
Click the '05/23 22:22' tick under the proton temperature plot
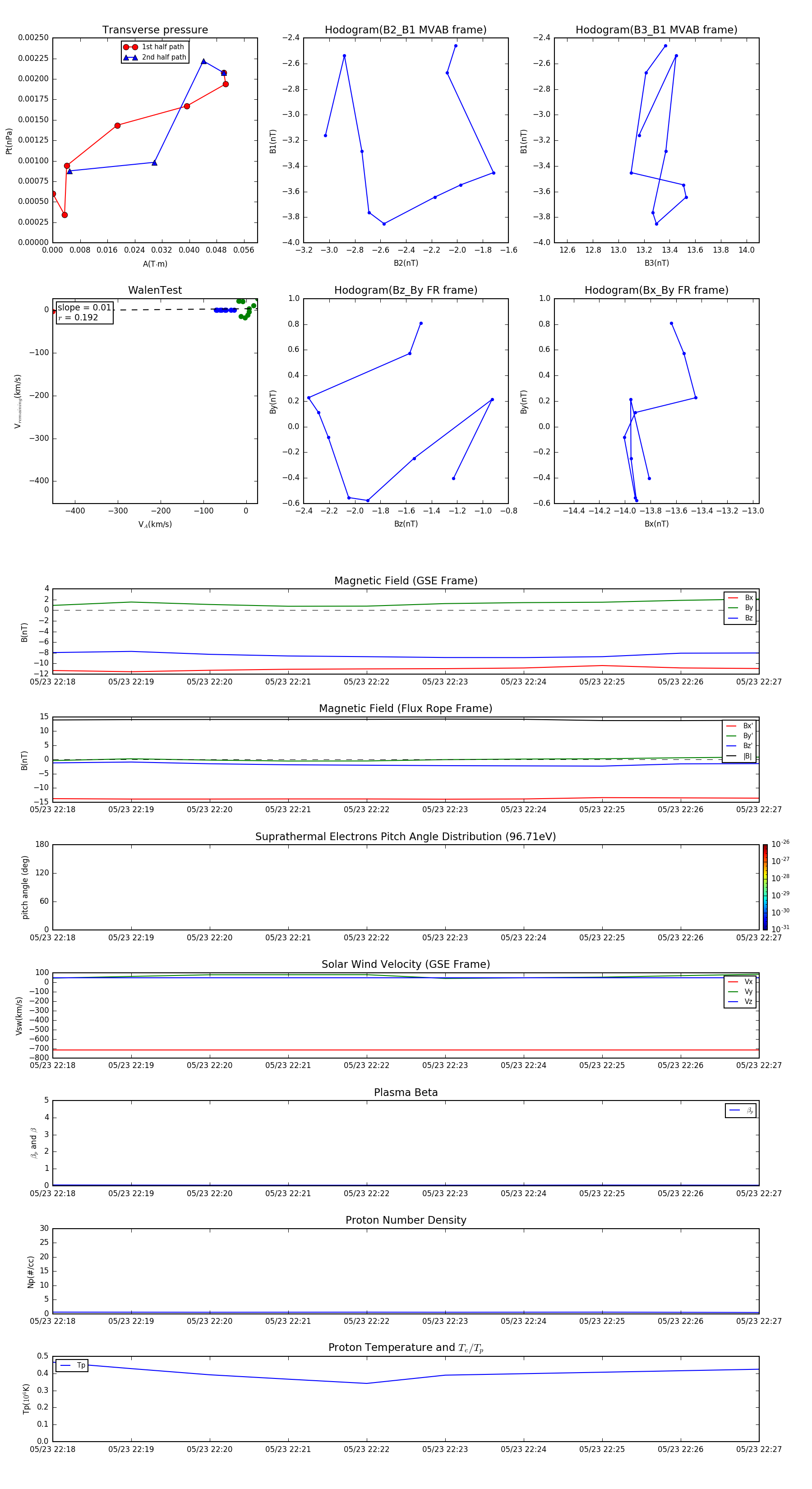(x=366, y=1449)
